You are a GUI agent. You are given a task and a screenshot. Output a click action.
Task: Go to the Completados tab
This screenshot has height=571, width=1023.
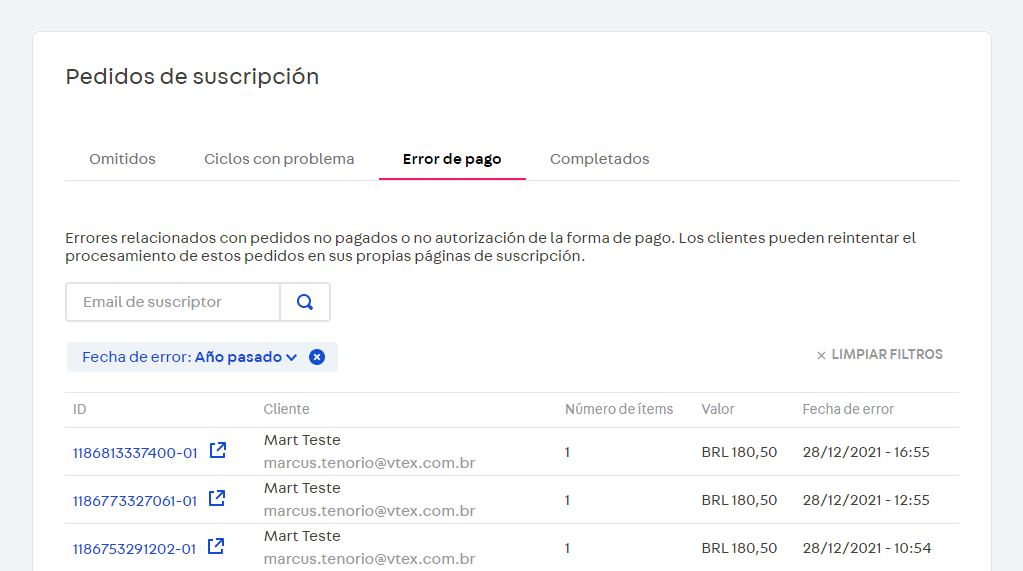point(599,159)
